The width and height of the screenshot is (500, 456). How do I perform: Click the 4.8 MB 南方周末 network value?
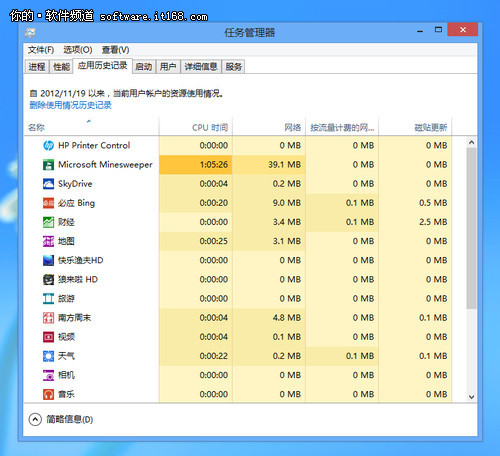[287, 318]
